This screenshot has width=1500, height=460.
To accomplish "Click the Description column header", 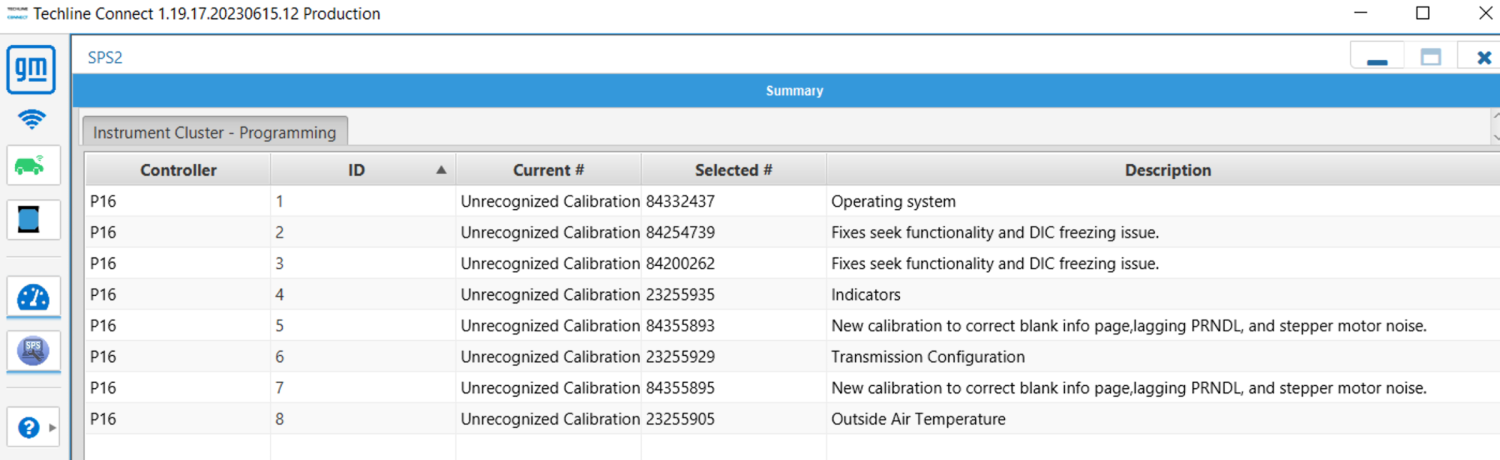I will click(1167, 170).
